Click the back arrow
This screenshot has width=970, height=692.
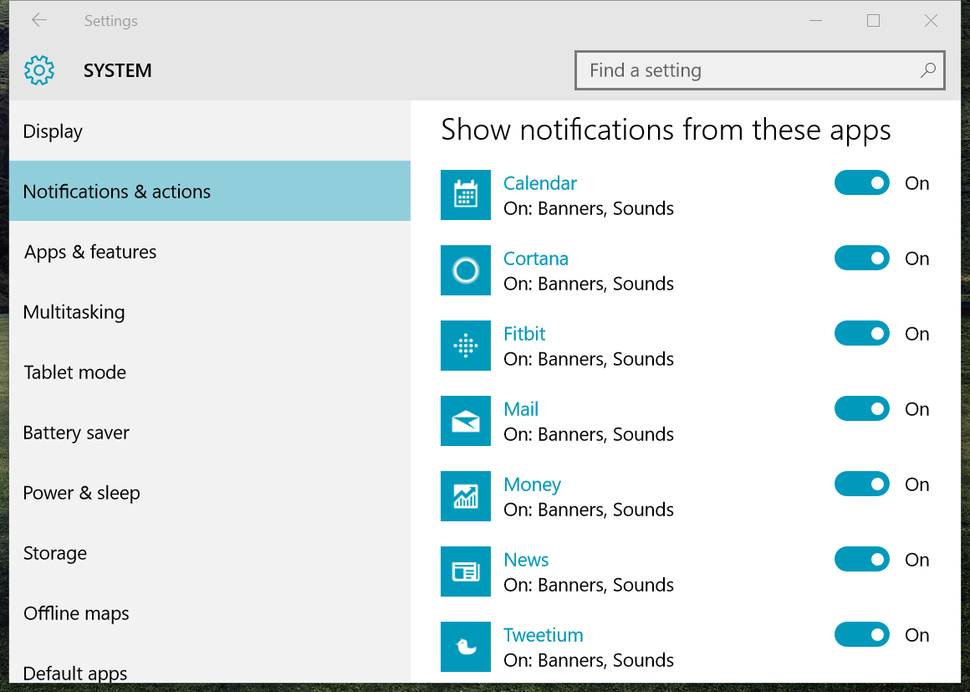click(x=38, y=20)
